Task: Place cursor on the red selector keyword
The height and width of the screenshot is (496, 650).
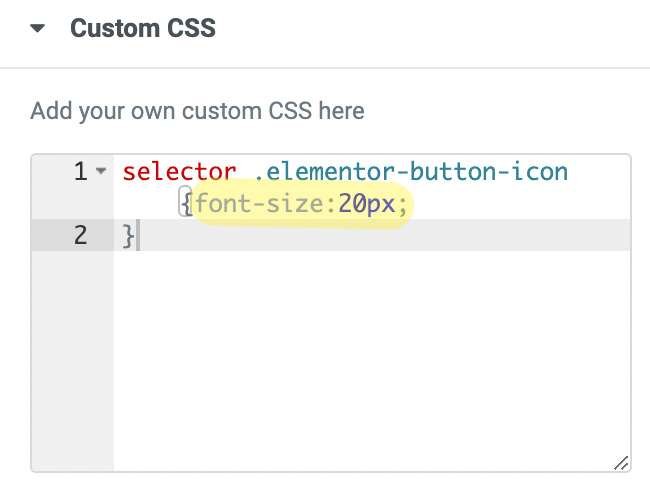Action: pyautogui.click(x=179, y=171)
